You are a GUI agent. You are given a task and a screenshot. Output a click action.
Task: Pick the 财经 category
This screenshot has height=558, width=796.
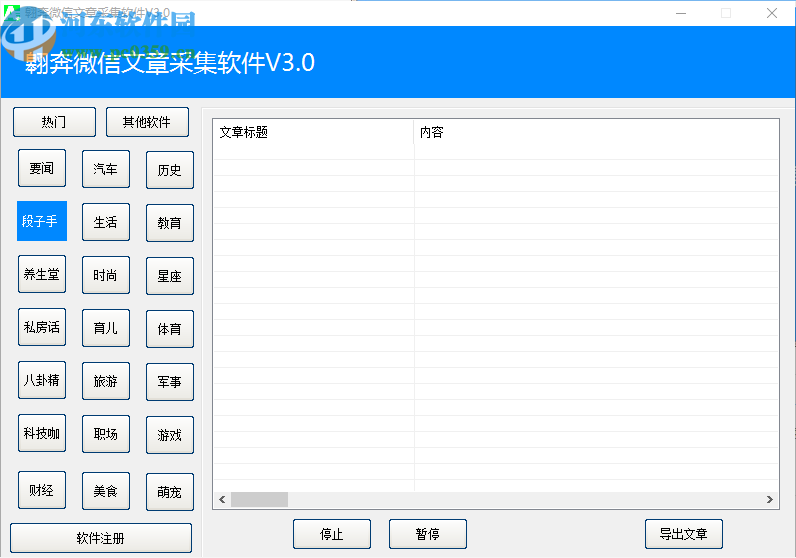point(42,490)
